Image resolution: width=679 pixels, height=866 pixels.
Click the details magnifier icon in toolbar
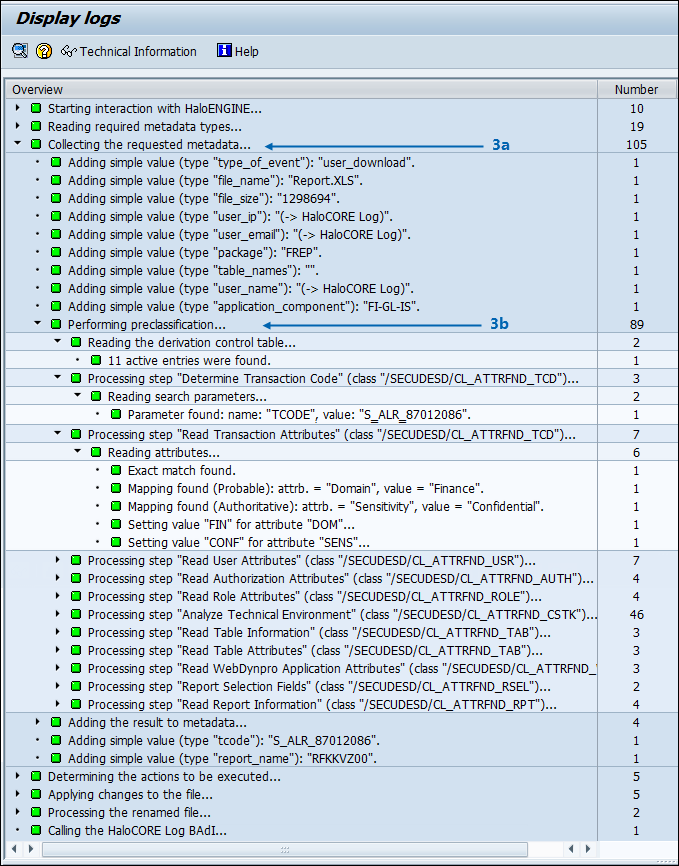pos(20,51)
